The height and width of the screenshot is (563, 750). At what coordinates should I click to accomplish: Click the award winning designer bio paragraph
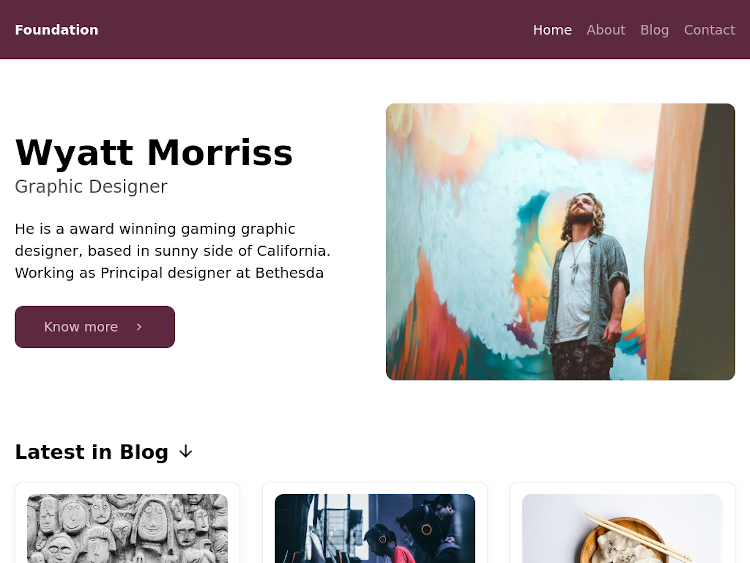point(173,251)
